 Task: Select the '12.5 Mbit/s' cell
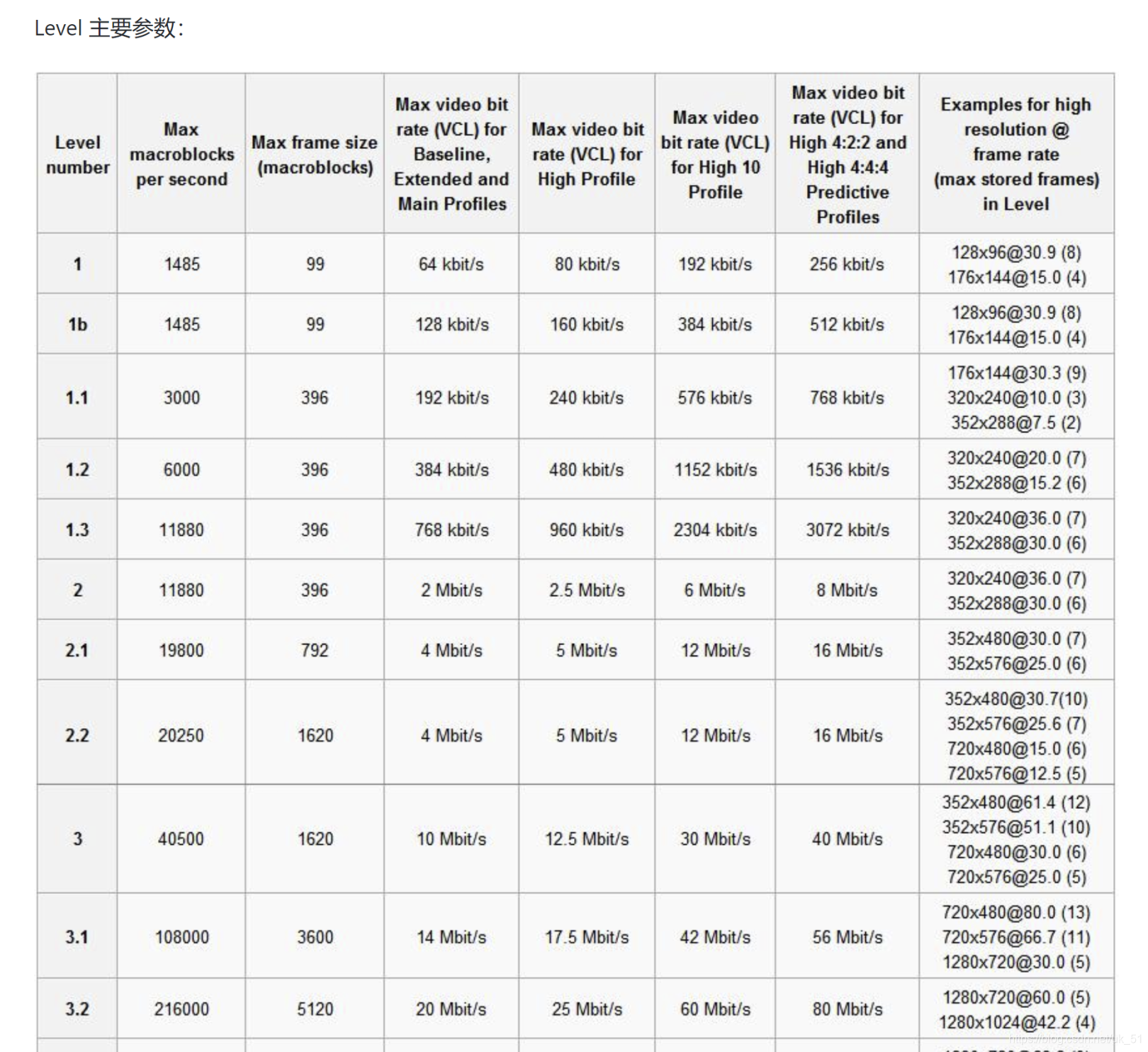click(587, 839)
